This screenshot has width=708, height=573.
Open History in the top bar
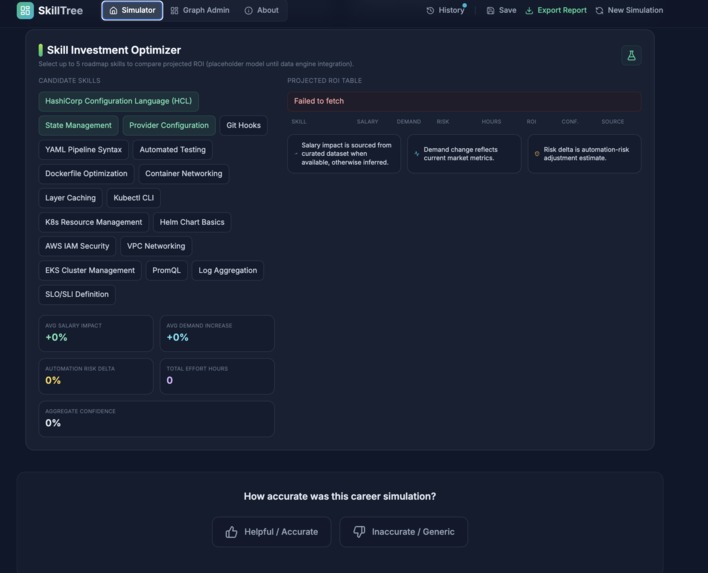pyautogui.click(x=445, y=10)
